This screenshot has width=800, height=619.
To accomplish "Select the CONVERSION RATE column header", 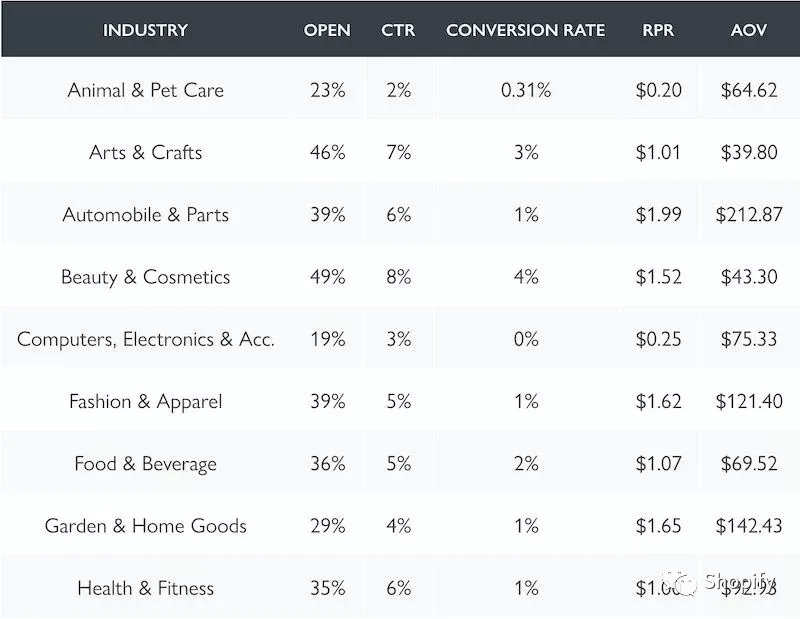I will 525,30.
